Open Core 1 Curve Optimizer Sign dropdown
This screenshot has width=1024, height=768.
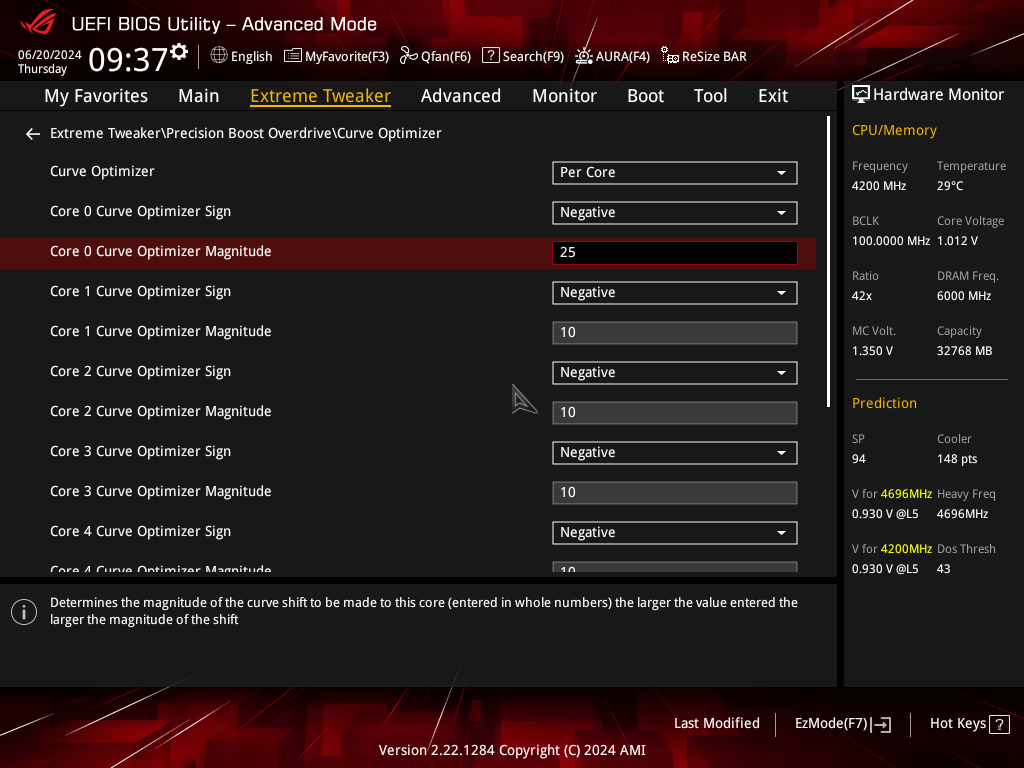click(675, 293)
